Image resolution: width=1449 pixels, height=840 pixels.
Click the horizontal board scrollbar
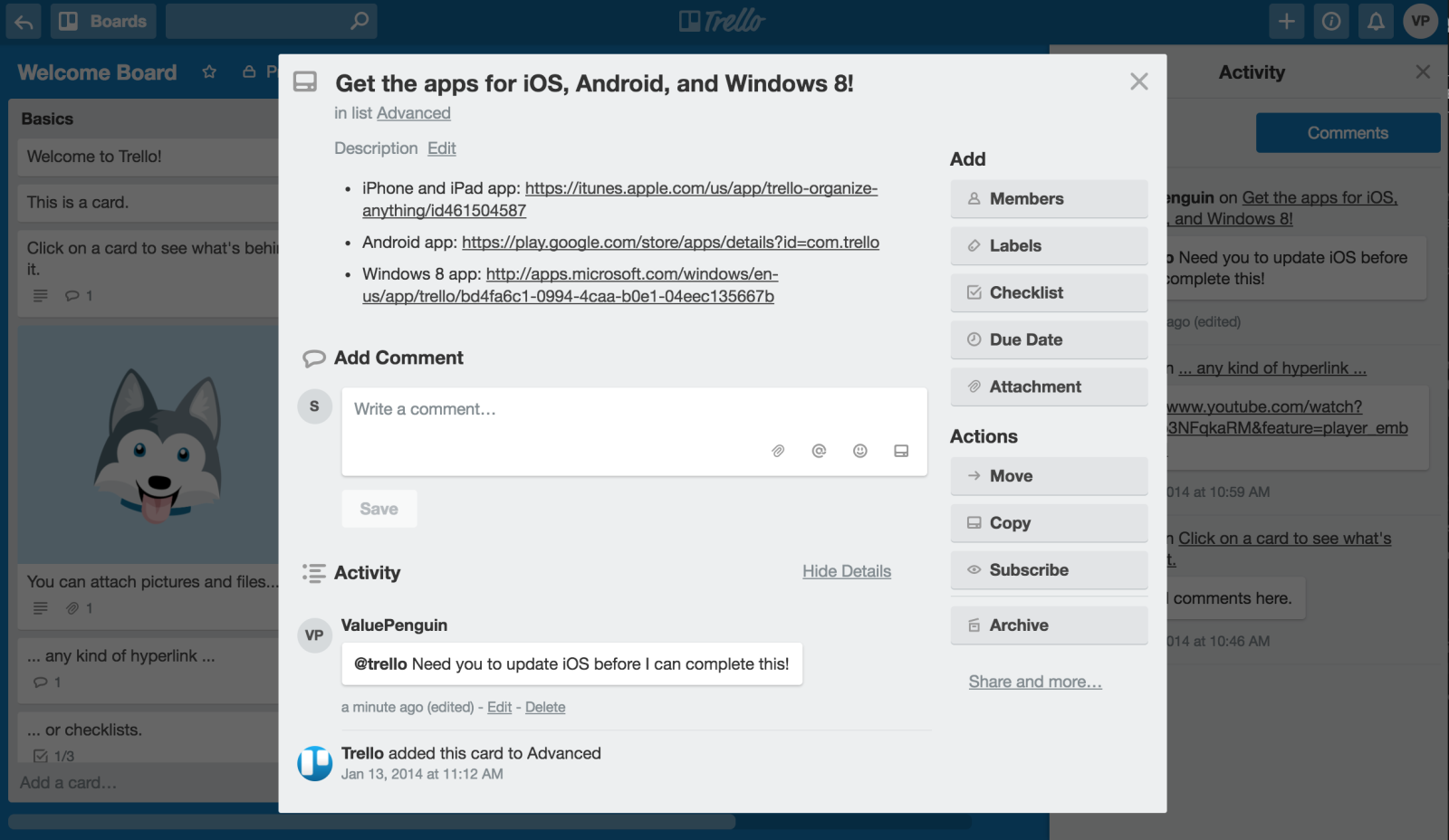pos(371,822)
